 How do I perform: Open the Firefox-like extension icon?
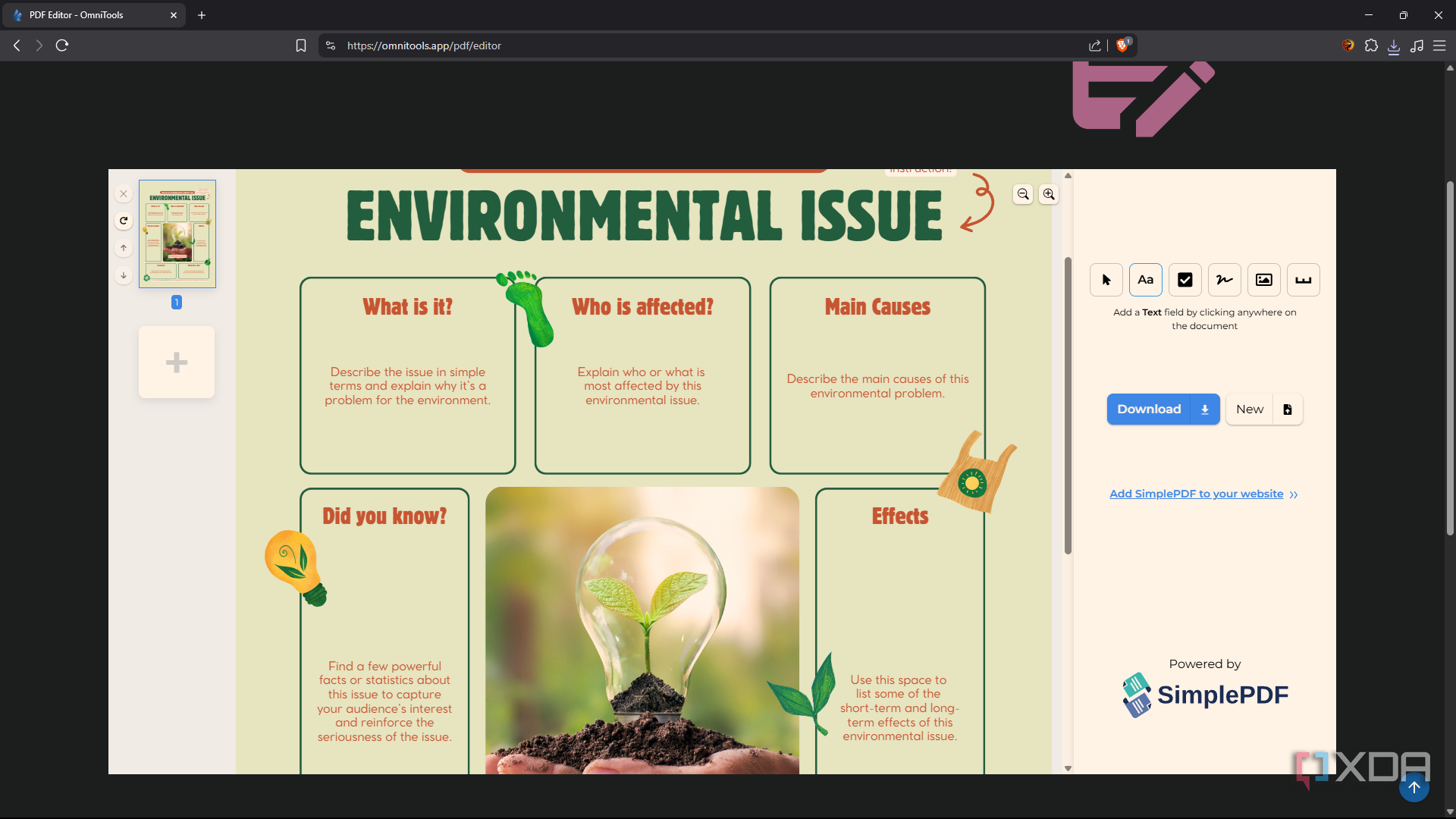point(1348,45)
